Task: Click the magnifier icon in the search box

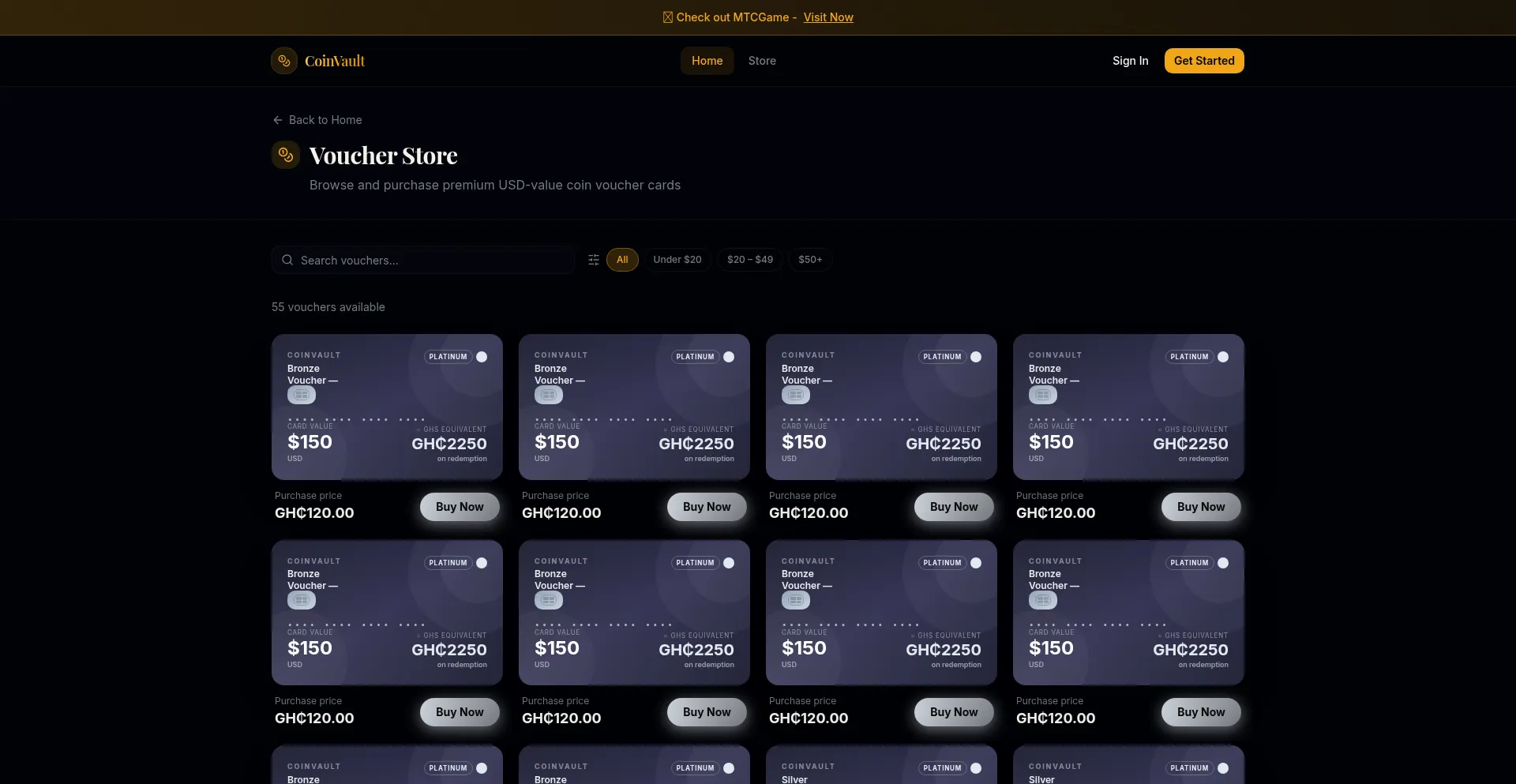Action: 287,260
